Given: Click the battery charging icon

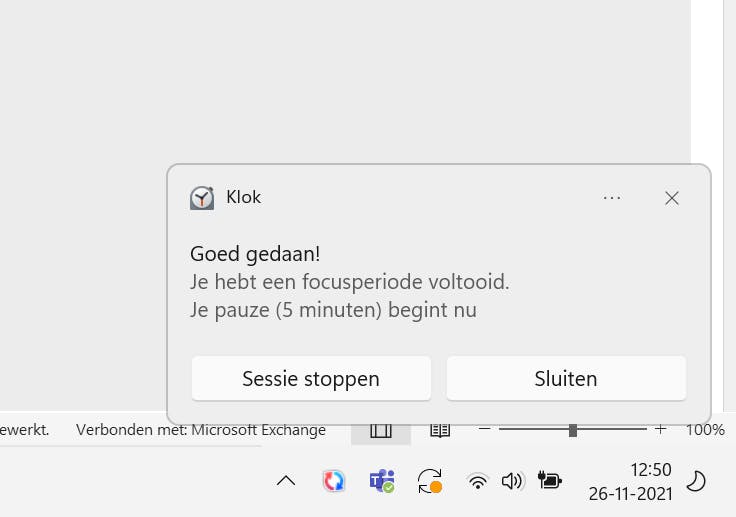Looking at the screenshot, I should click(549, 481).
